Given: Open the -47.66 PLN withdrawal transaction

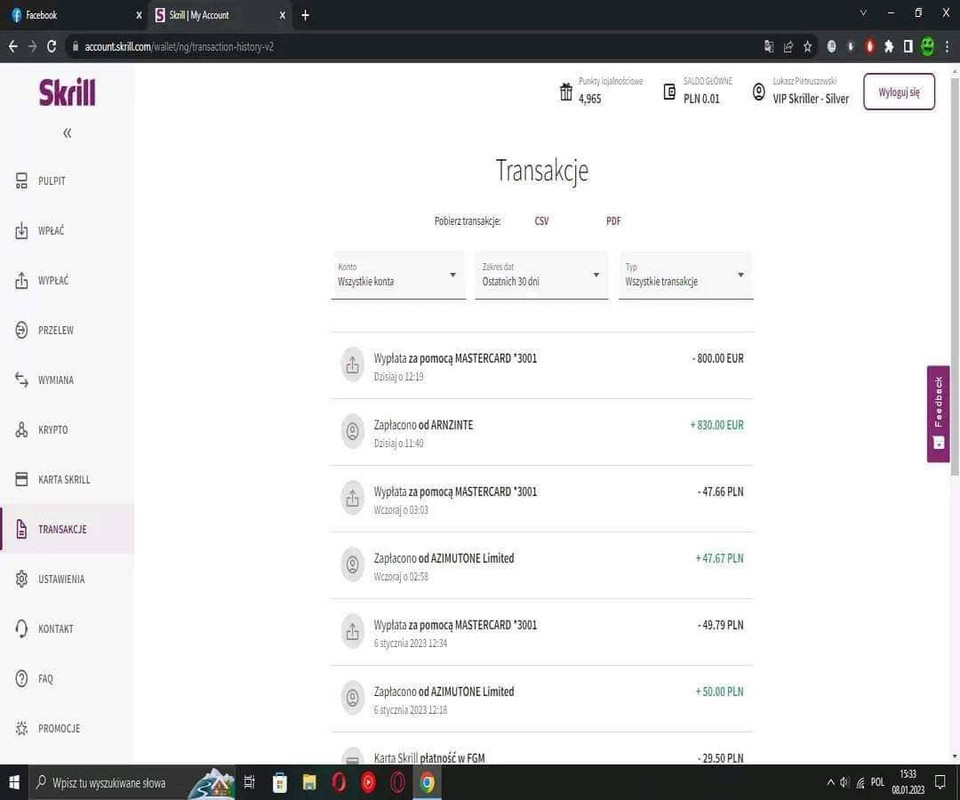Looking at the screenshot, I should point(542,499).
